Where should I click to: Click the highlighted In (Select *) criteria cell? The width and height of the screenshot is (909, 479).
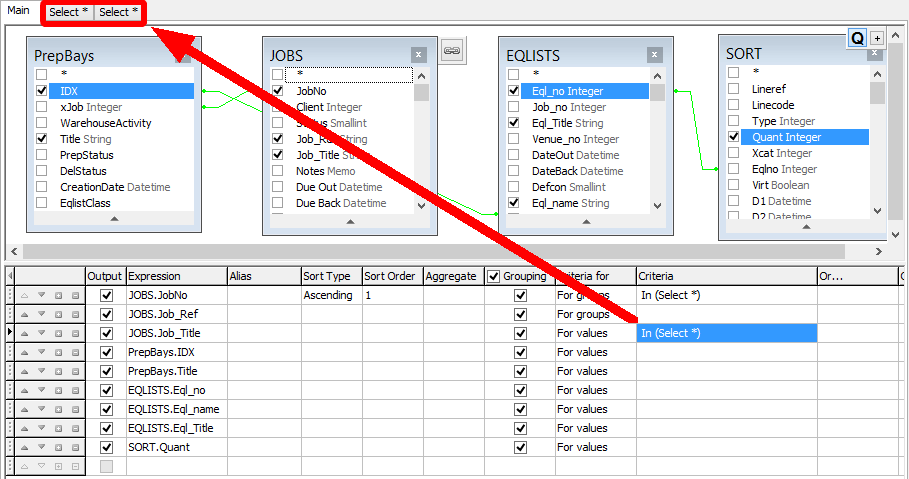click(726, 333)
